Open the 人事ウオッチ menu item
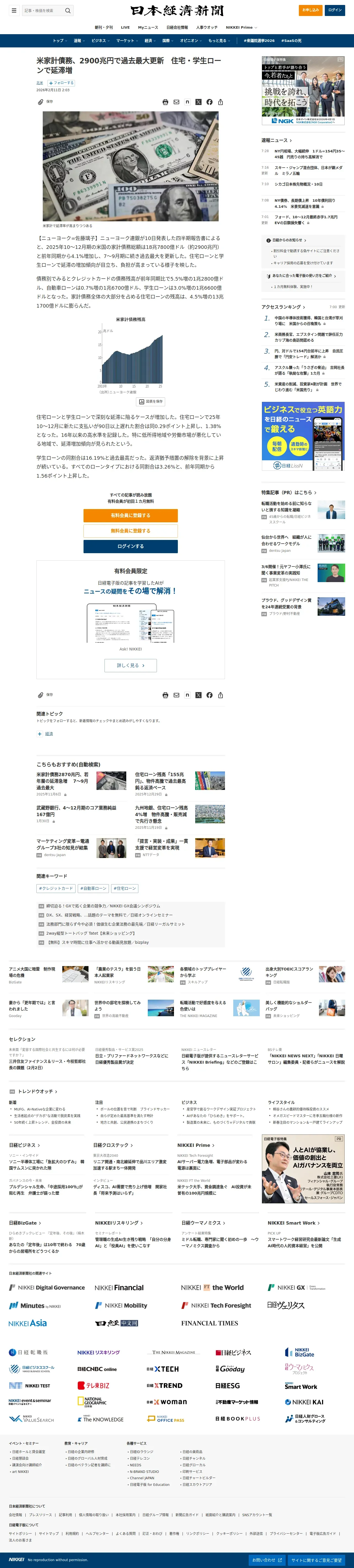354x1568 pixels. 206,27
